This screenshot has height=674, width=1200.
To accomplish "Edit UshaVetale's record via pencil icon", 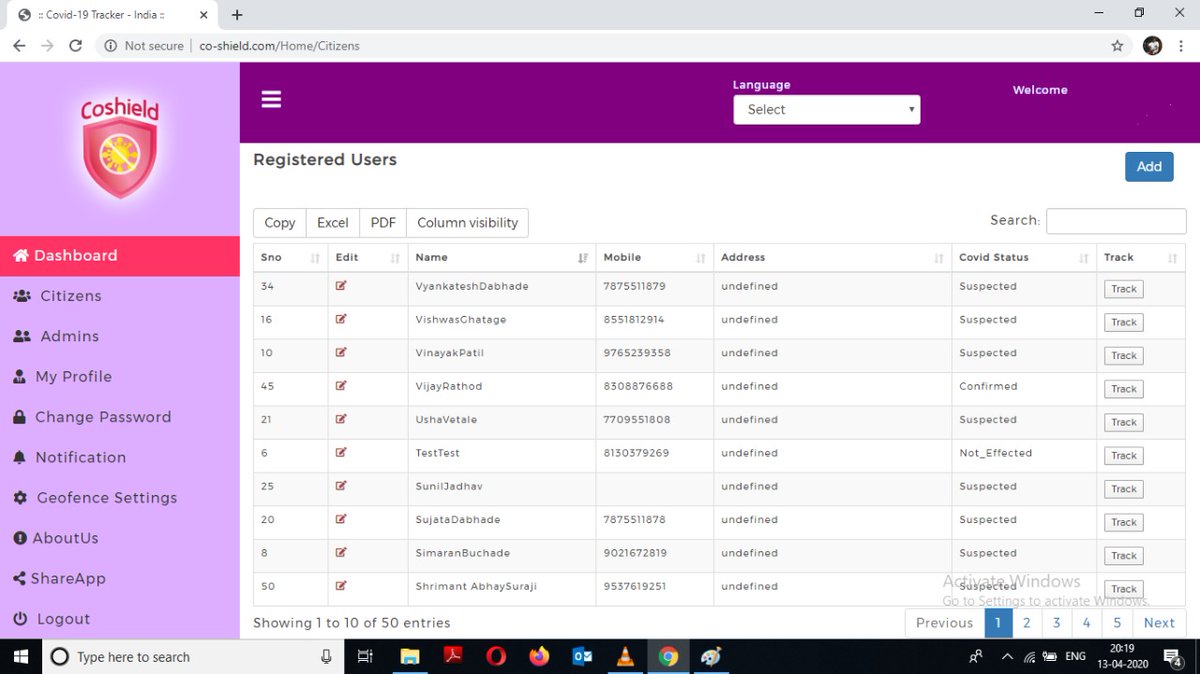I will tap(341, 419).
